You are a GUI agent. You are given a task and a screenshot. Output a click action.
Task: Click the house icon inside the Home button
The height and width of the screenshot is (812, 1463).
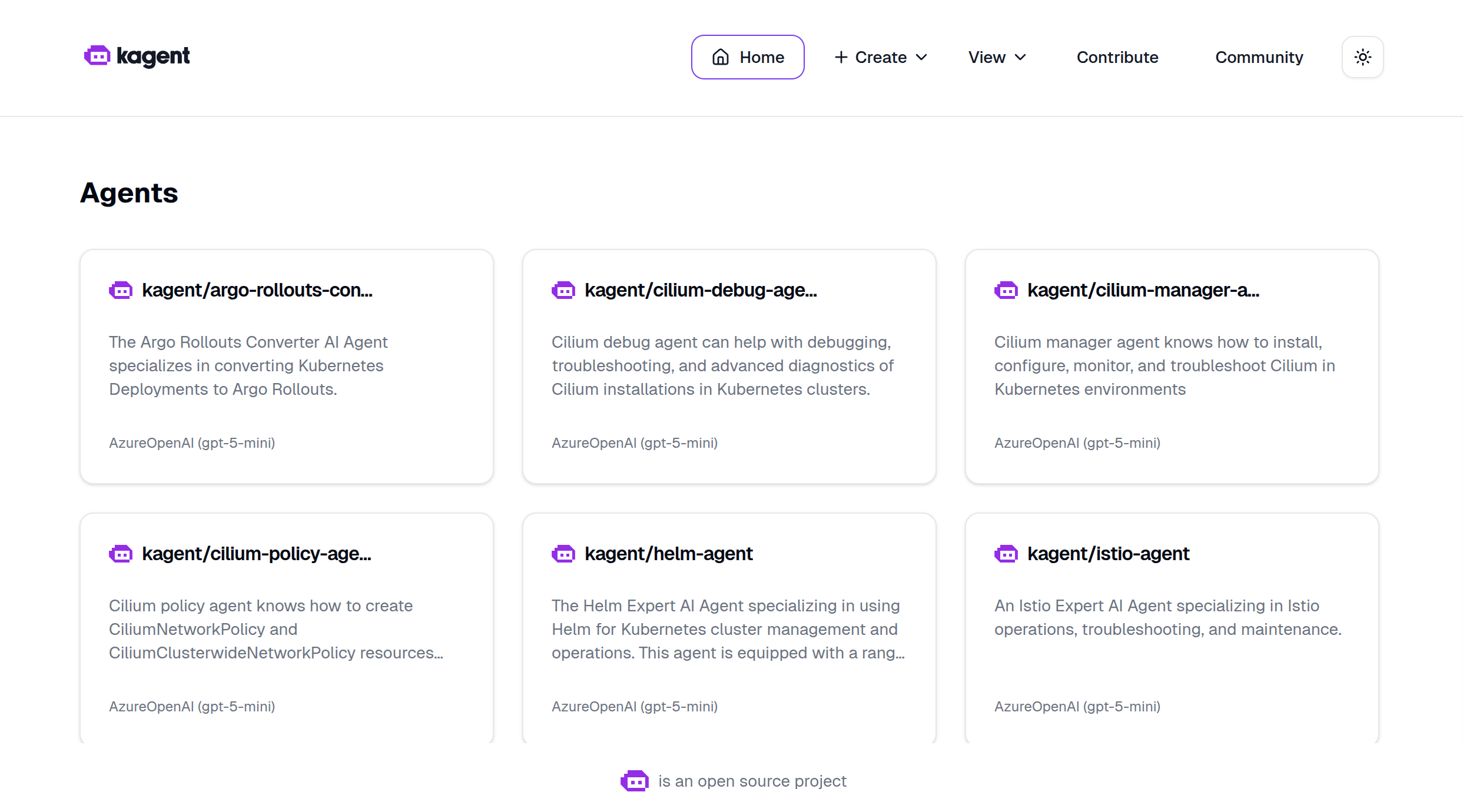720,57
